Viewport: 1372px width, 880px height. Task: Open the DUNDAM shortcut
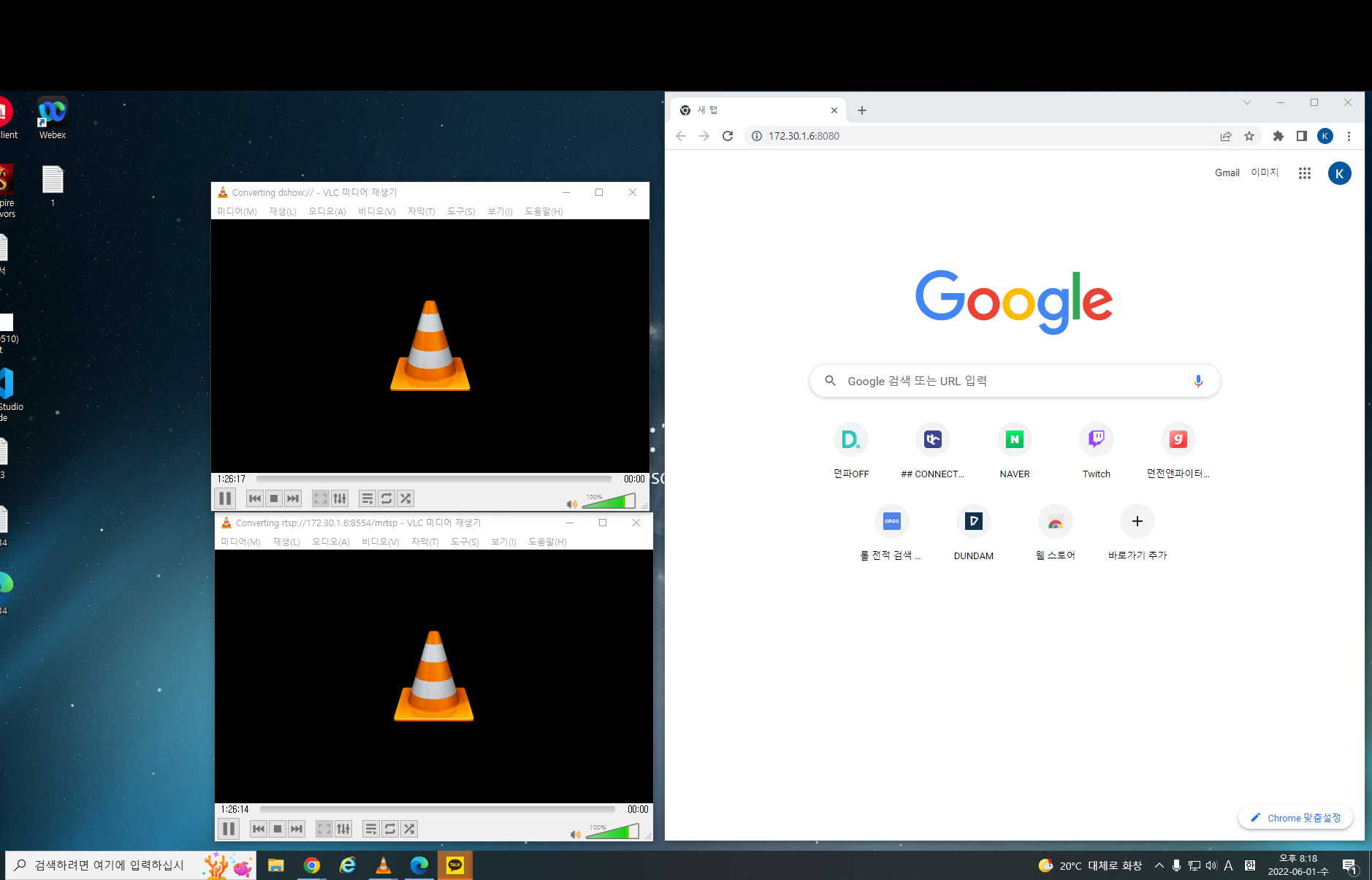point(974,532)
